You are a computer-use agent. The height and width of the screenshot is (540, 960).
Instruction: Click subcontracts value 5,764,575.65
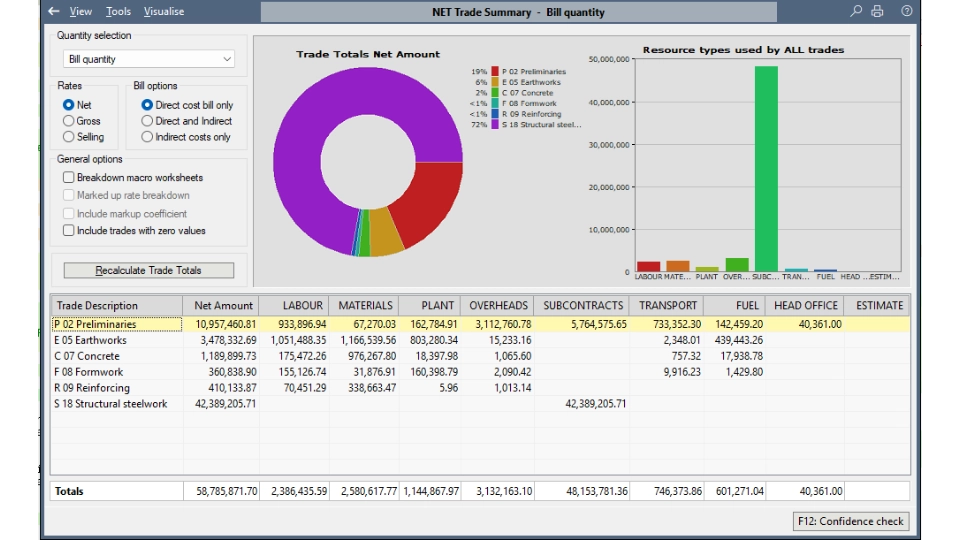coord(598,324)
